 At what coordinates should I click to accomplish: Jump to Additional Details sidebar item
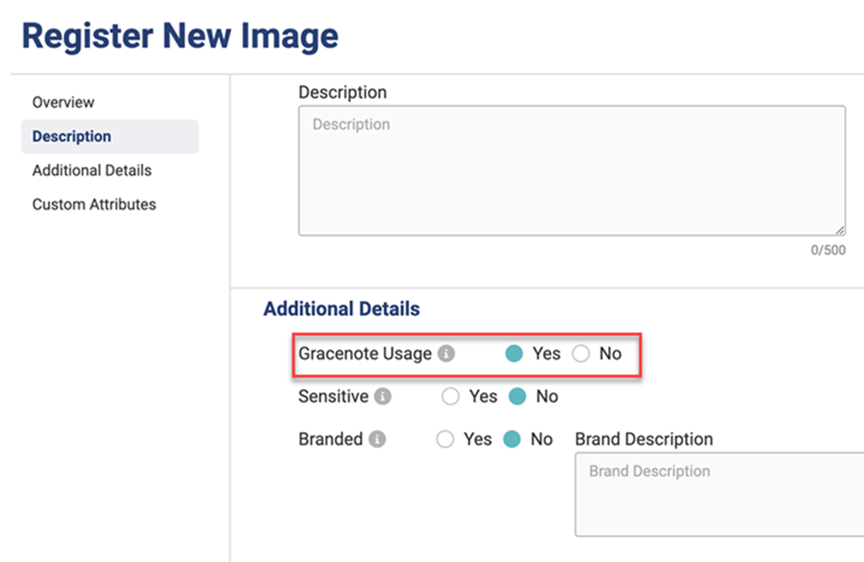pos(92,170)
